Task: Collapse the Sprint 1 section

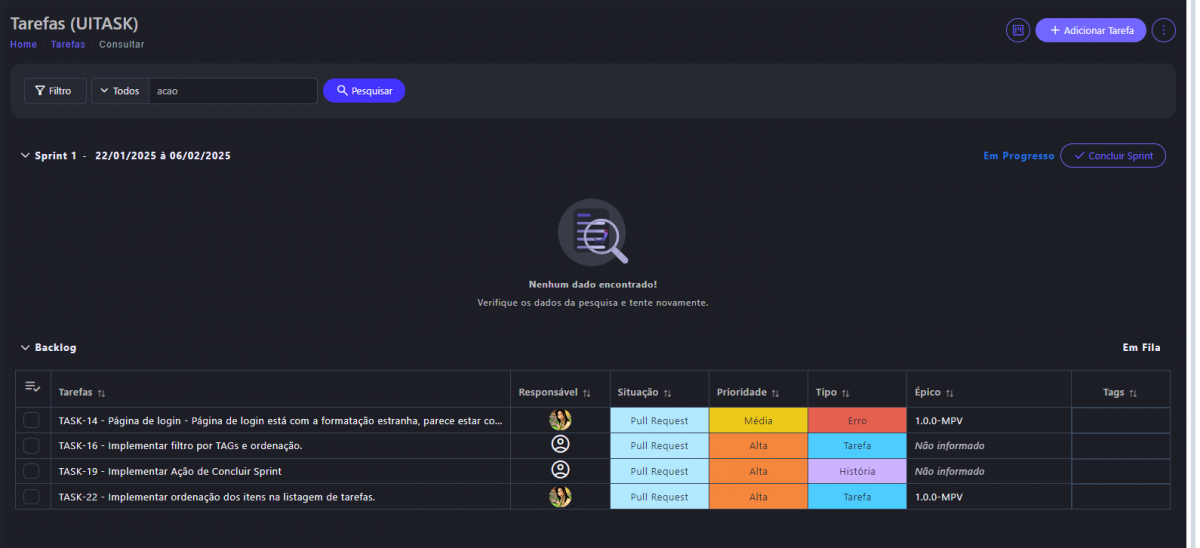Action: tap(25, 156)
